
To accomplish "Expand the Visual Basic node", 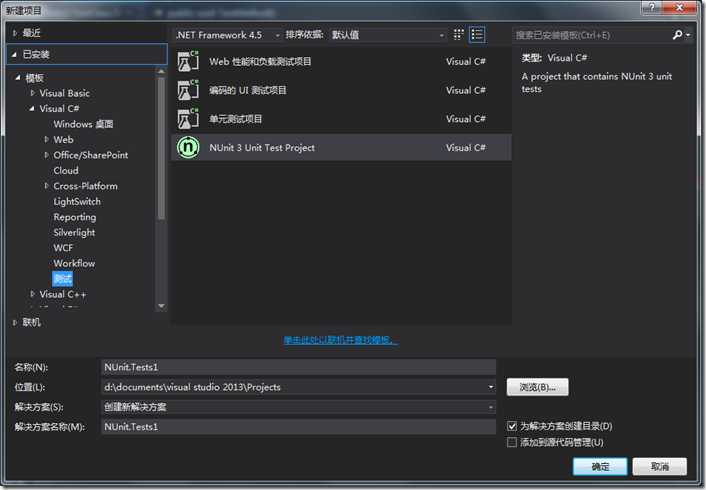I will click(x=32, y=93).
